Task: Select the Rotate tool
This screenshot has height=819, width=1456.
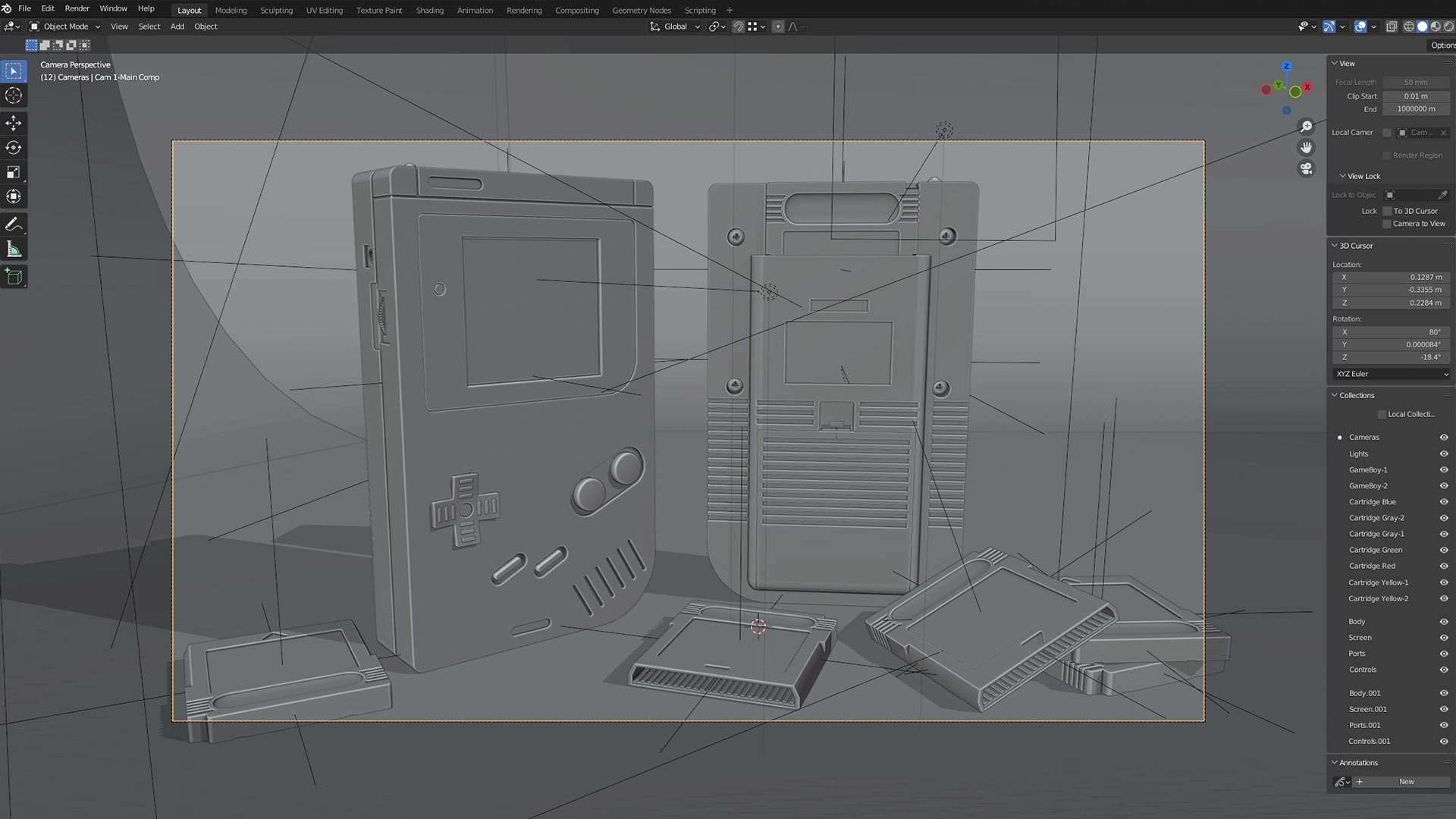Action: click(14, 148)
